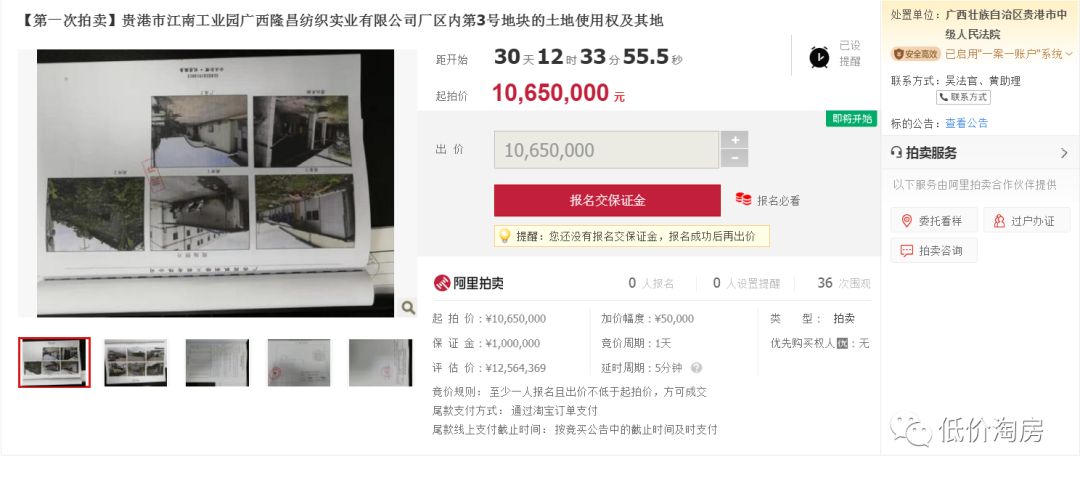Decrease bid with the minus stepper
The height and width of the screenshot is (478, 1080).
734,158
